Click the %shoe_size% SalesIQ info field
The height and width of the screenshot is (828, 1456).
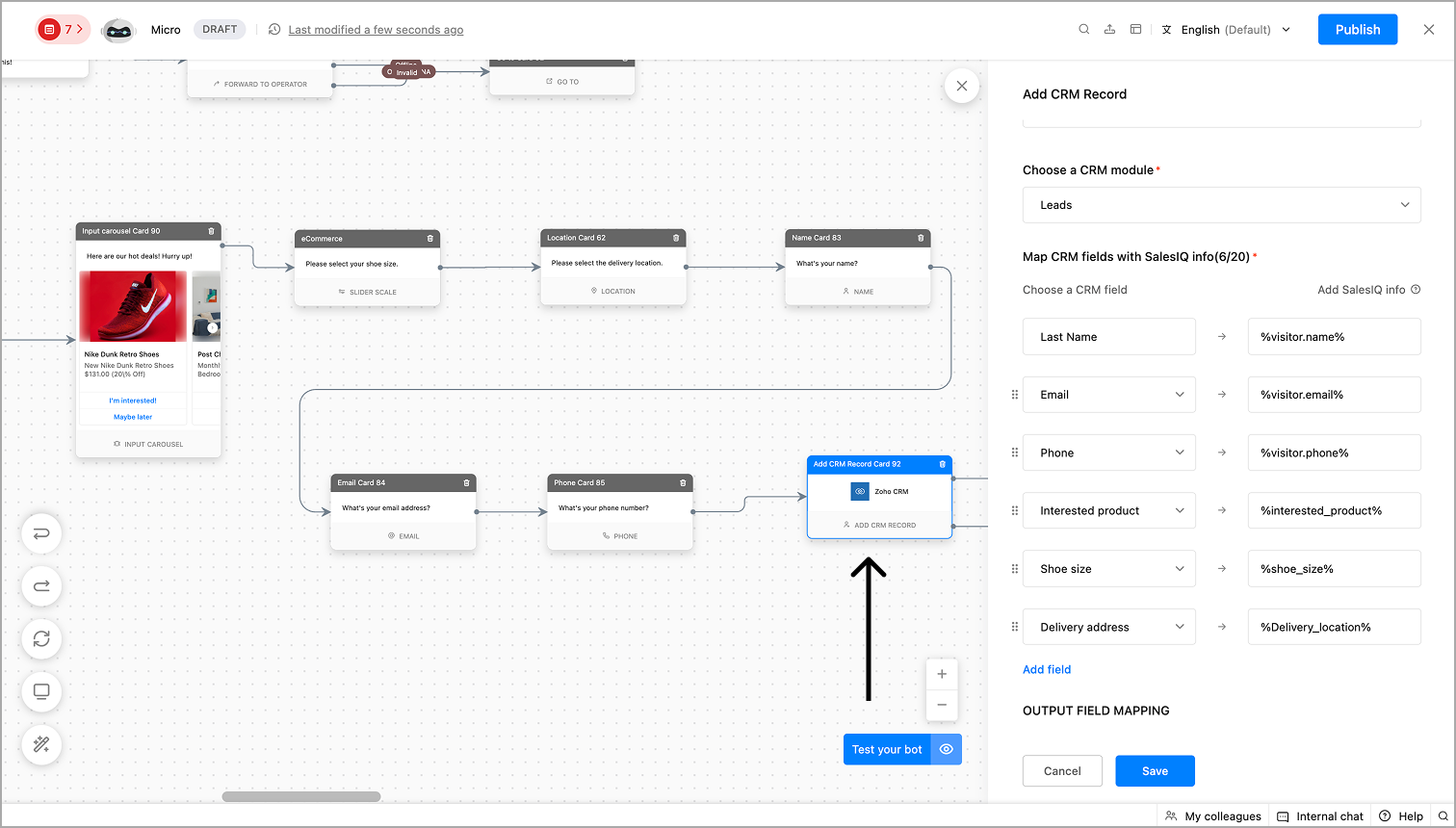coord(1334,569)
